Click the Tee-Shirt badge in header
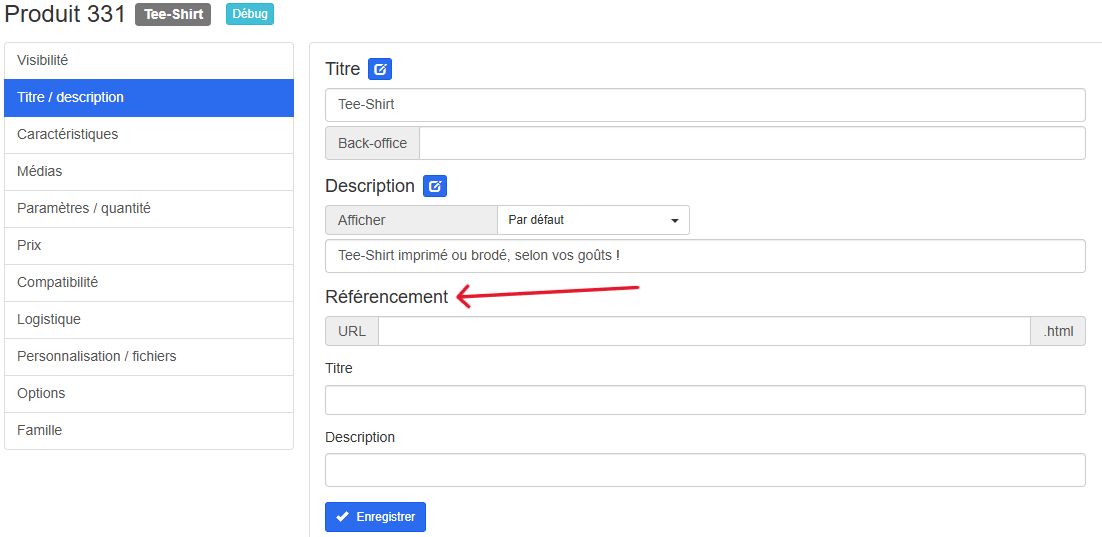Screen dimensions: 1102x537 pyautogui.click(x=173, y=14)
